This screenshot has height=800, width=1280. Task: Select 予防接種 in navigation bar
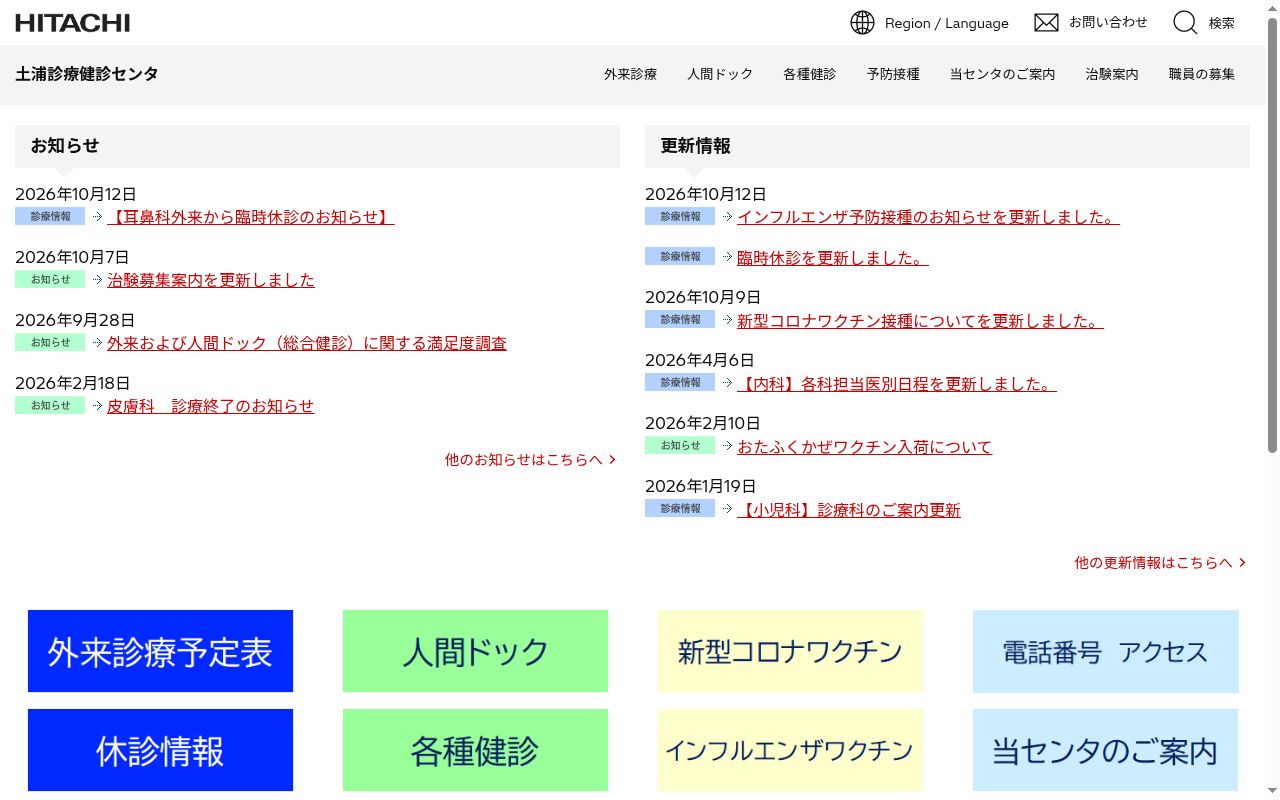pos(893,74)
